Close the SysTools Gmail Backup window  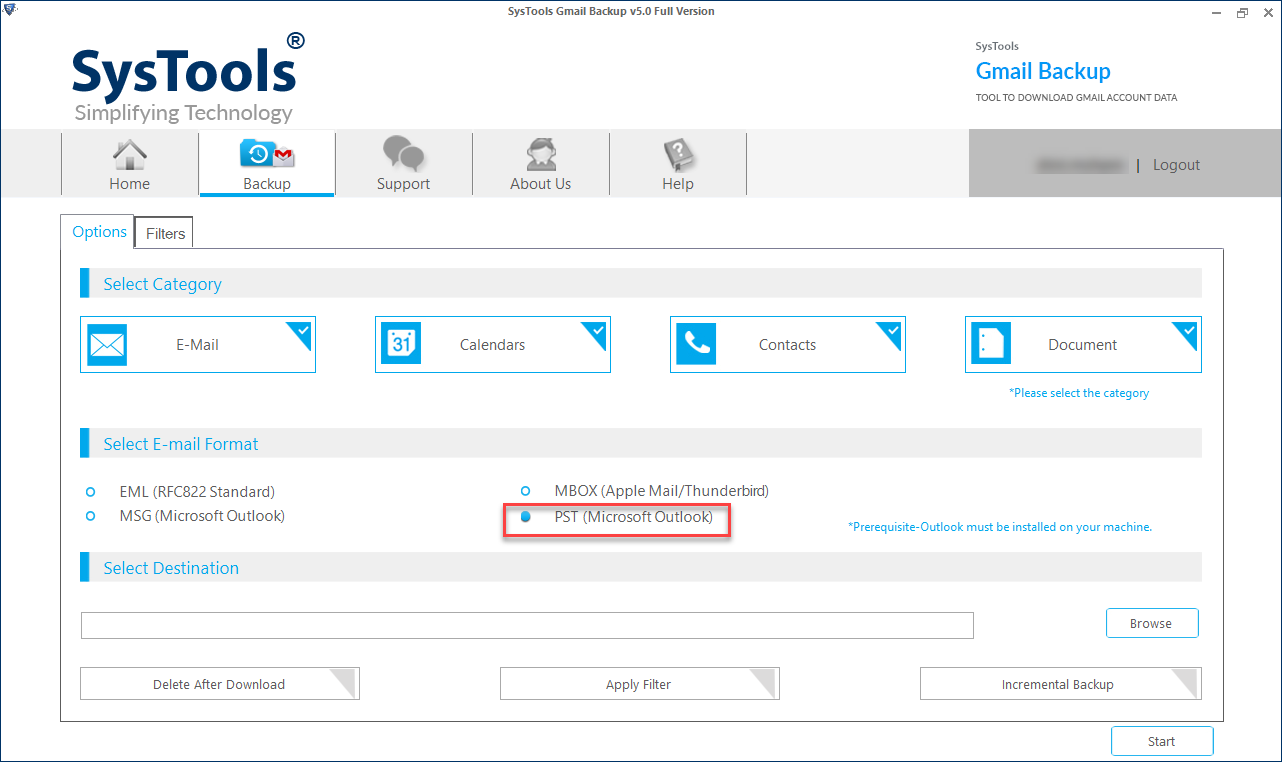1266,12
